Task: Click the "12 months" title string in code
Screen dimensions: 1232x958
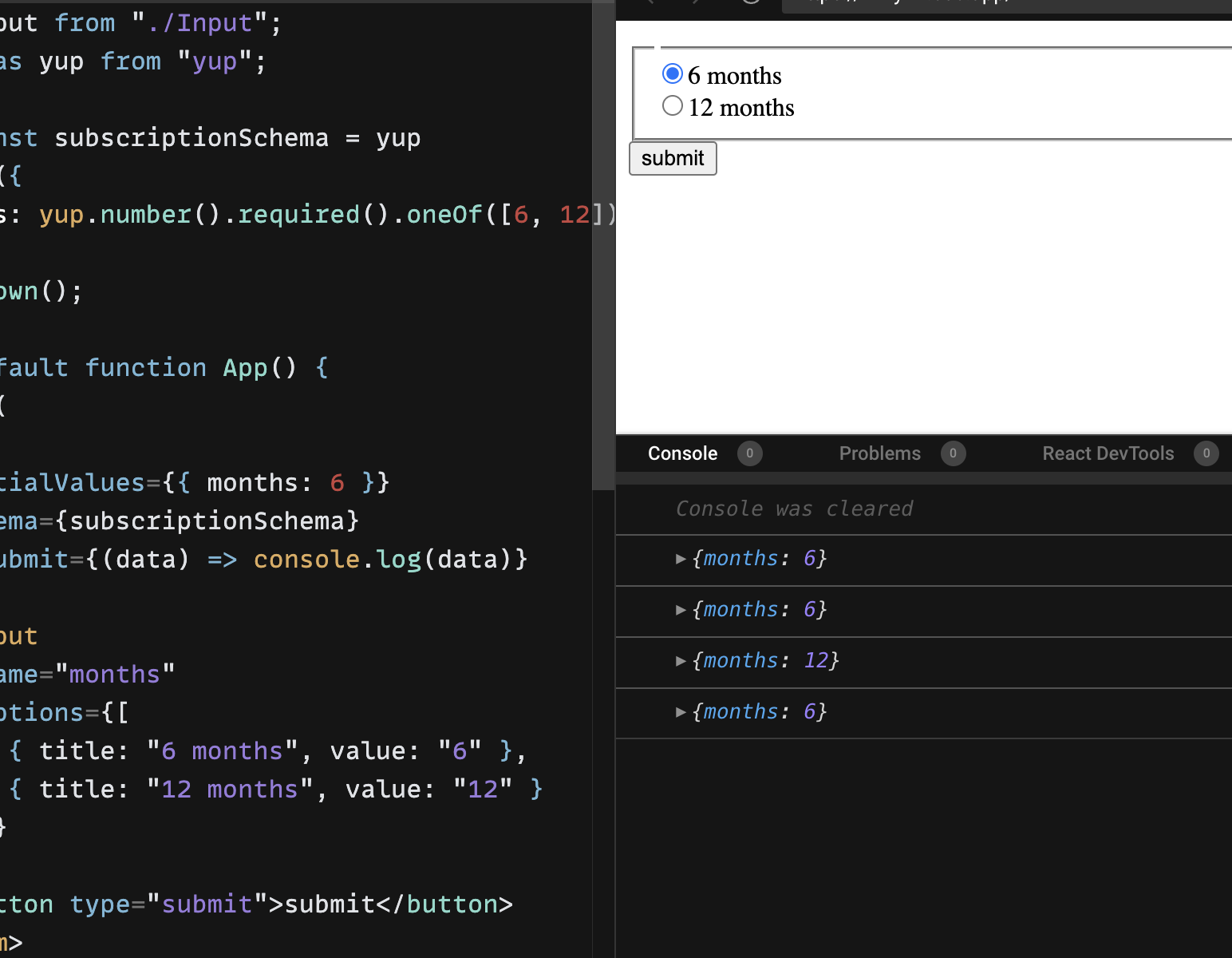Action: point(230,790)
